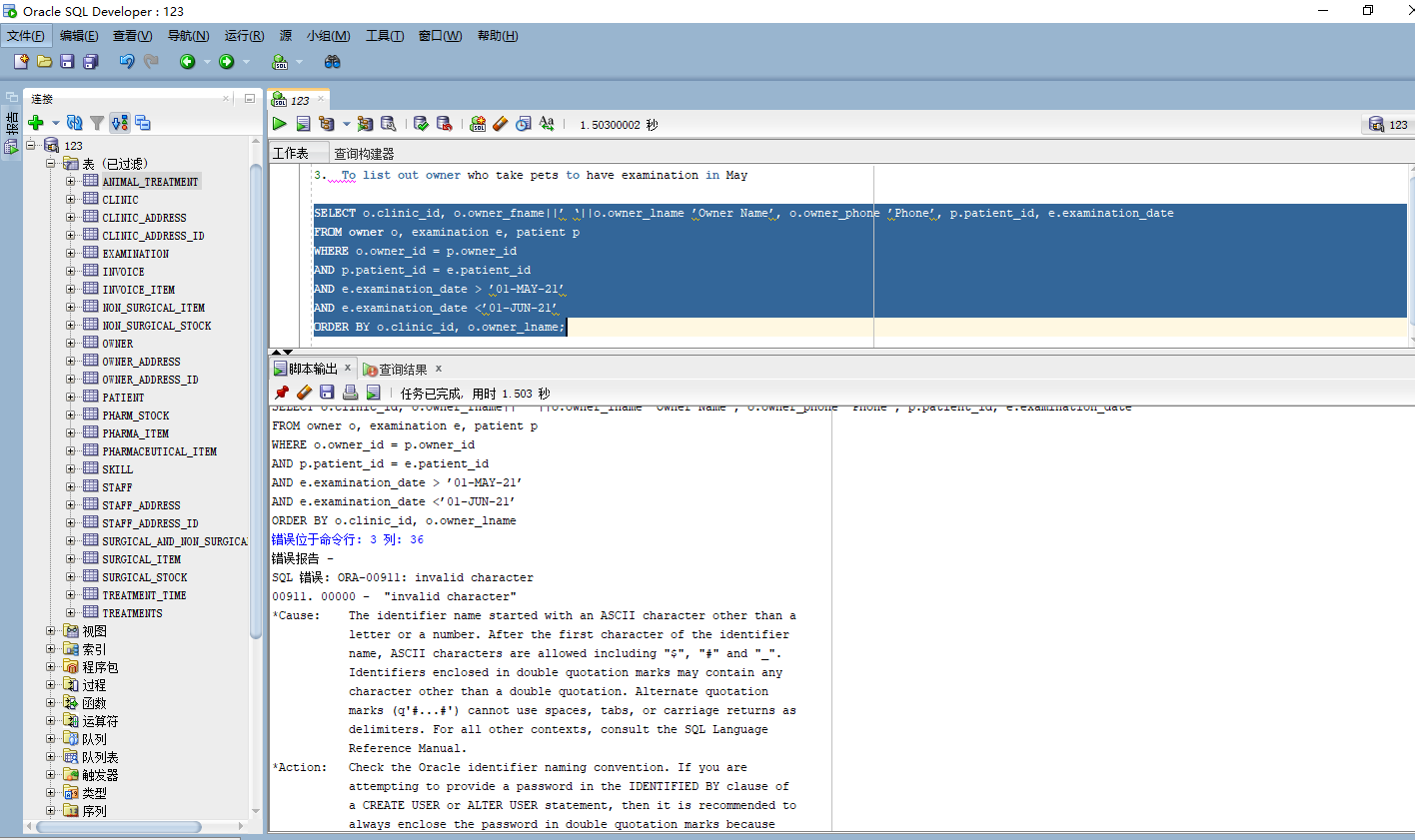Open dropdown arrow next to Explain Plan icon
The height and width of the screenshot is (840, 1415).
pos(347,124)
